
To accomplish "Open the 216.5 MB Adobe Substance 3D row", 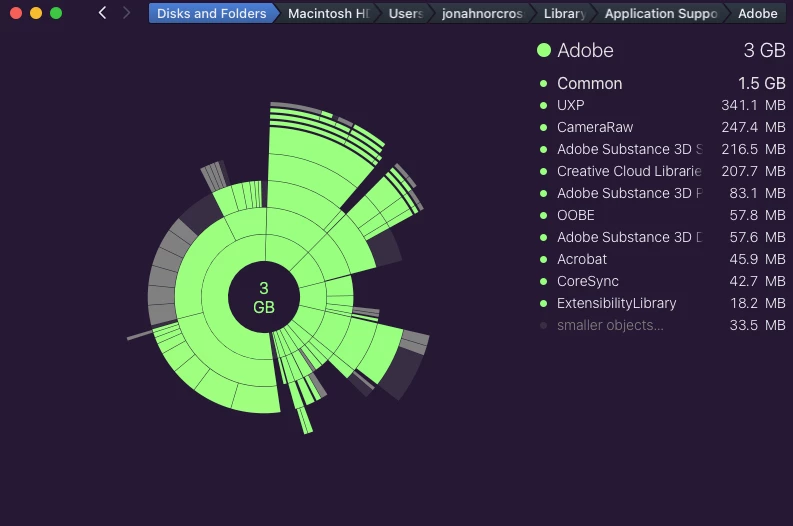I will point(661,149).
